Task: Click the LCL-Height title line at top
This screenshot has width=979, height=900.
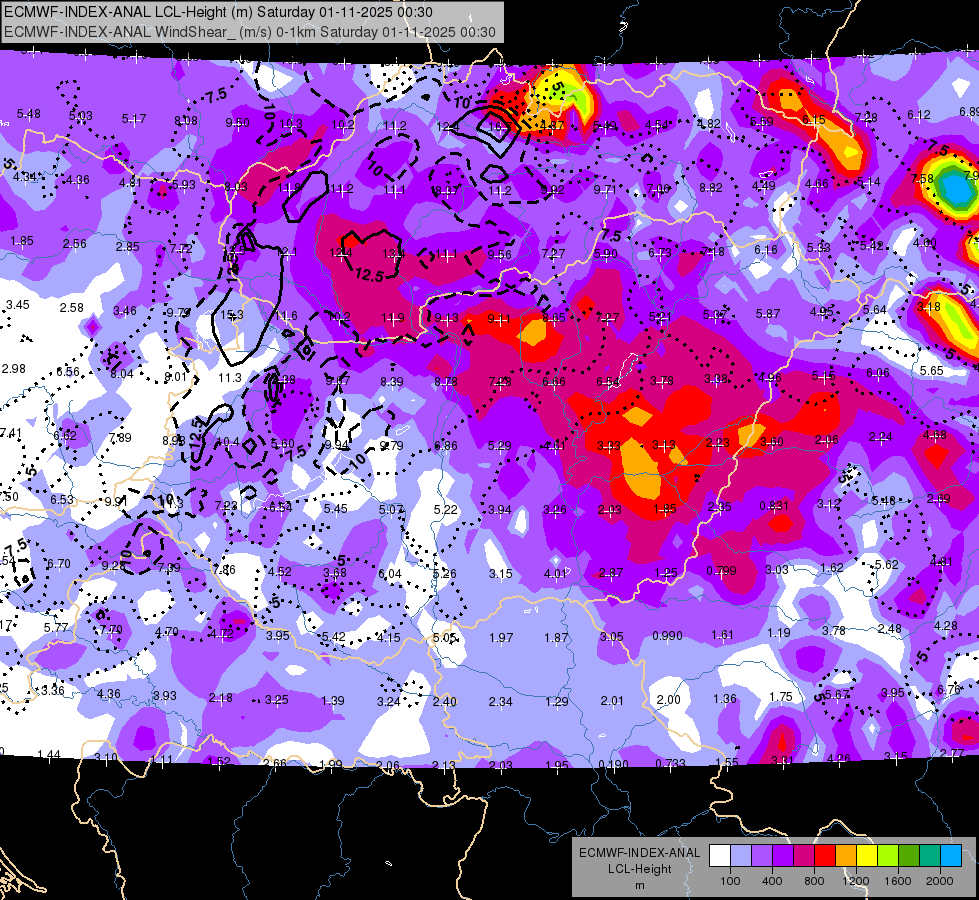Action: click(218, 12)
